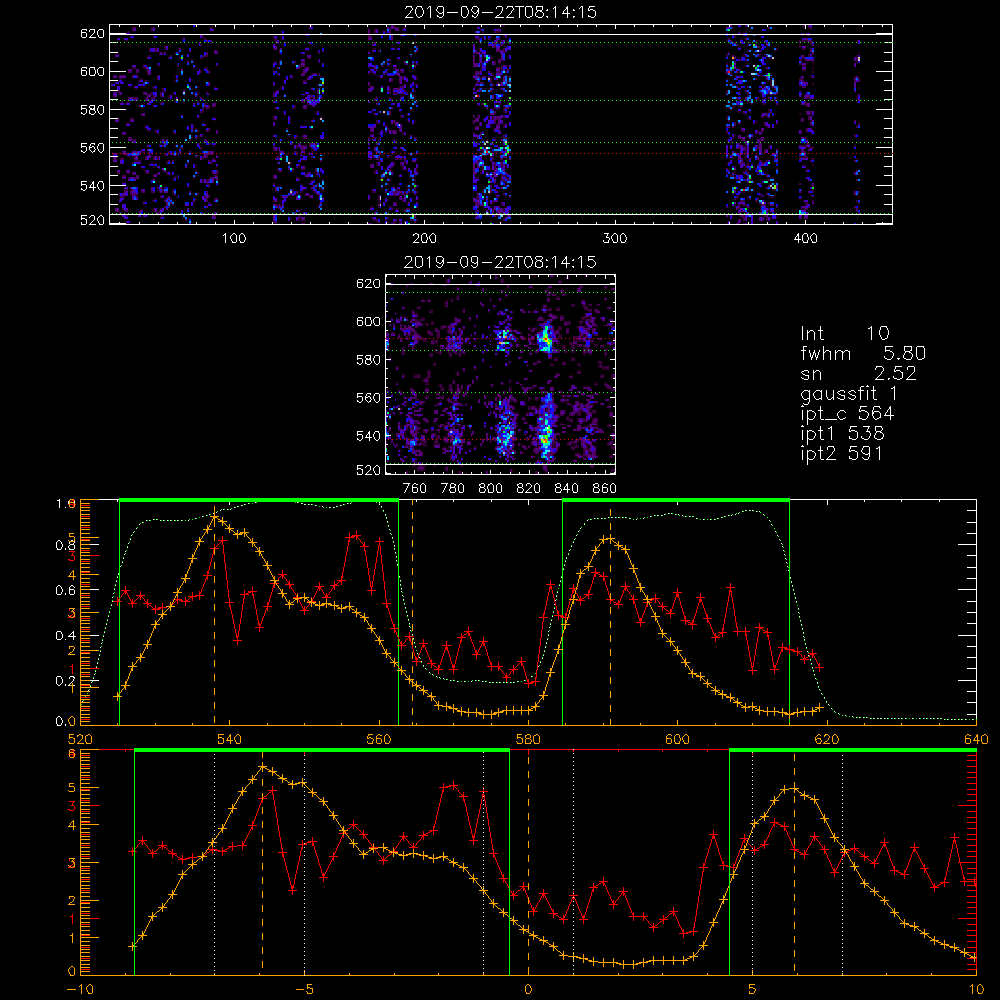This screenshot has width=1000, height=1000.
Task: Click the timestamp title above the top spectrogram
Action: click(501, 12)
